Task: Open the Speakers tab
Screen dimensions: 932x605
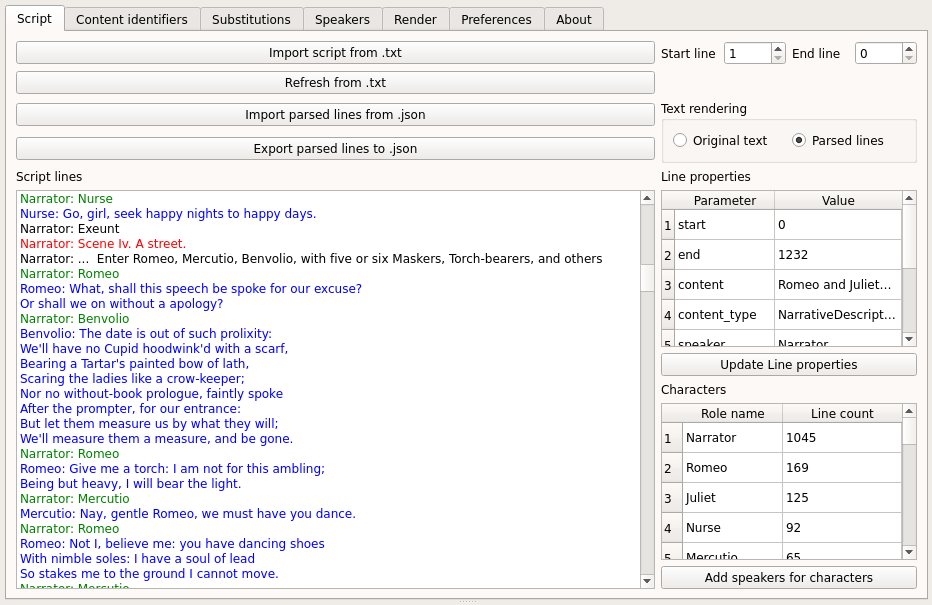Action: [x=342, y=20]
